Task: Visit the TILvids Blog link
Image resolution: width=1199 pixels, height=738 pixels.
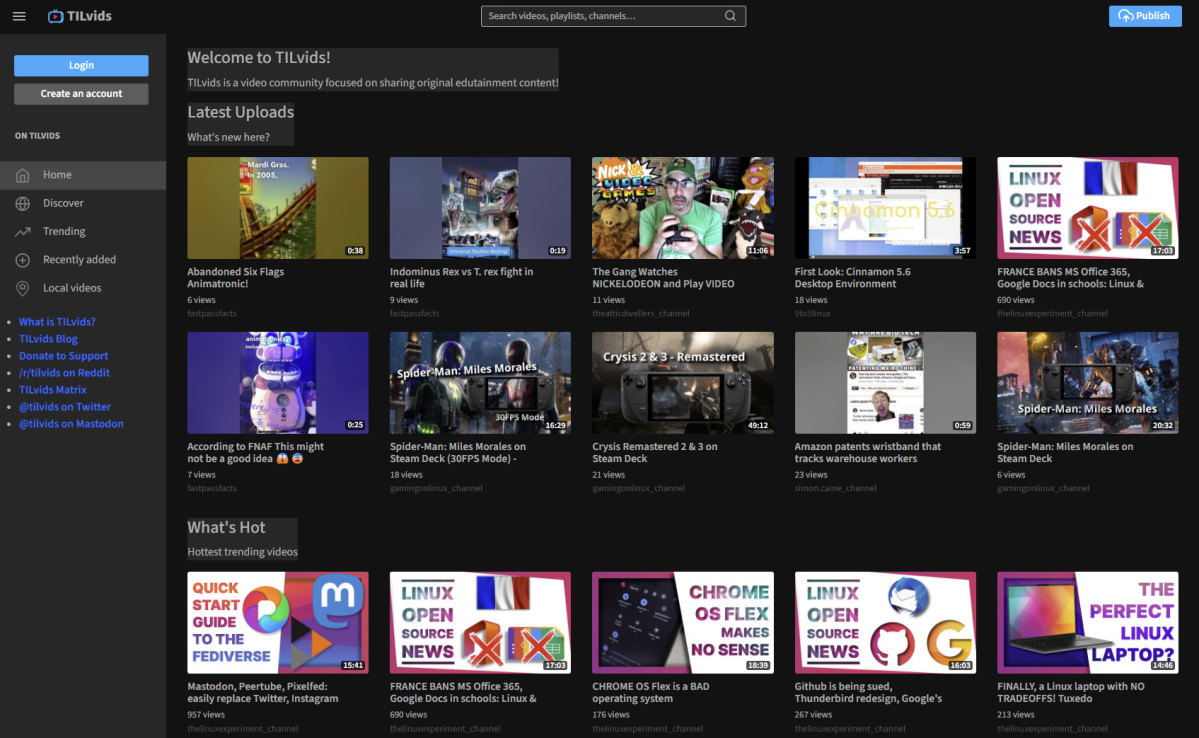Action: point(48,339)
